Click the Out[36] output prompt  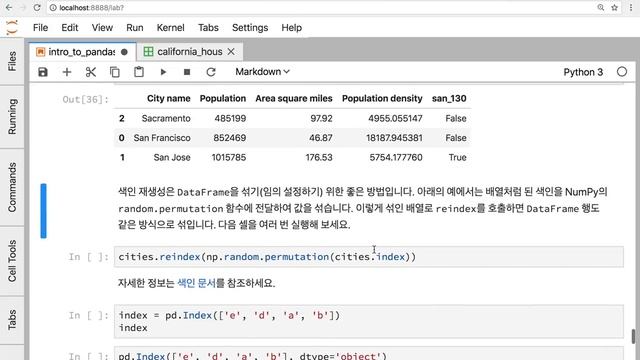pos(86,100)
